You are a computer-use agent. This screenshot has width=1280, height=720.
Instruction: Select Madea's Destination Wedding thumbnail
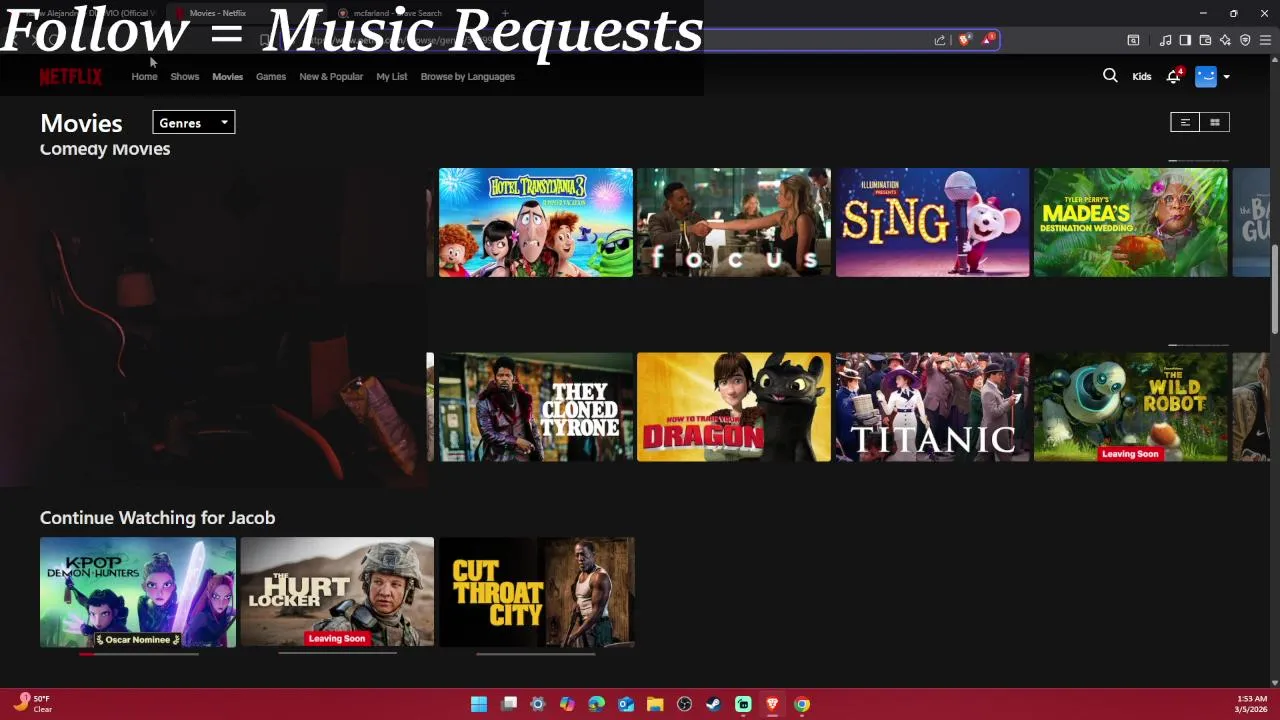point(1130,222)
